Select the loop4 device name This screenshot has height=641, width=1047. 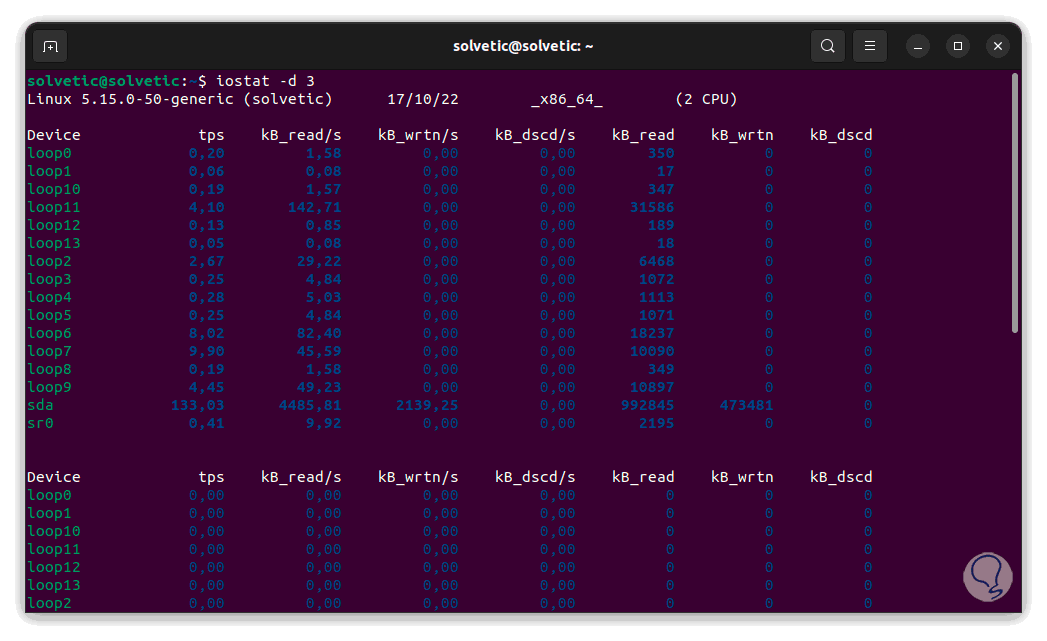49,298
